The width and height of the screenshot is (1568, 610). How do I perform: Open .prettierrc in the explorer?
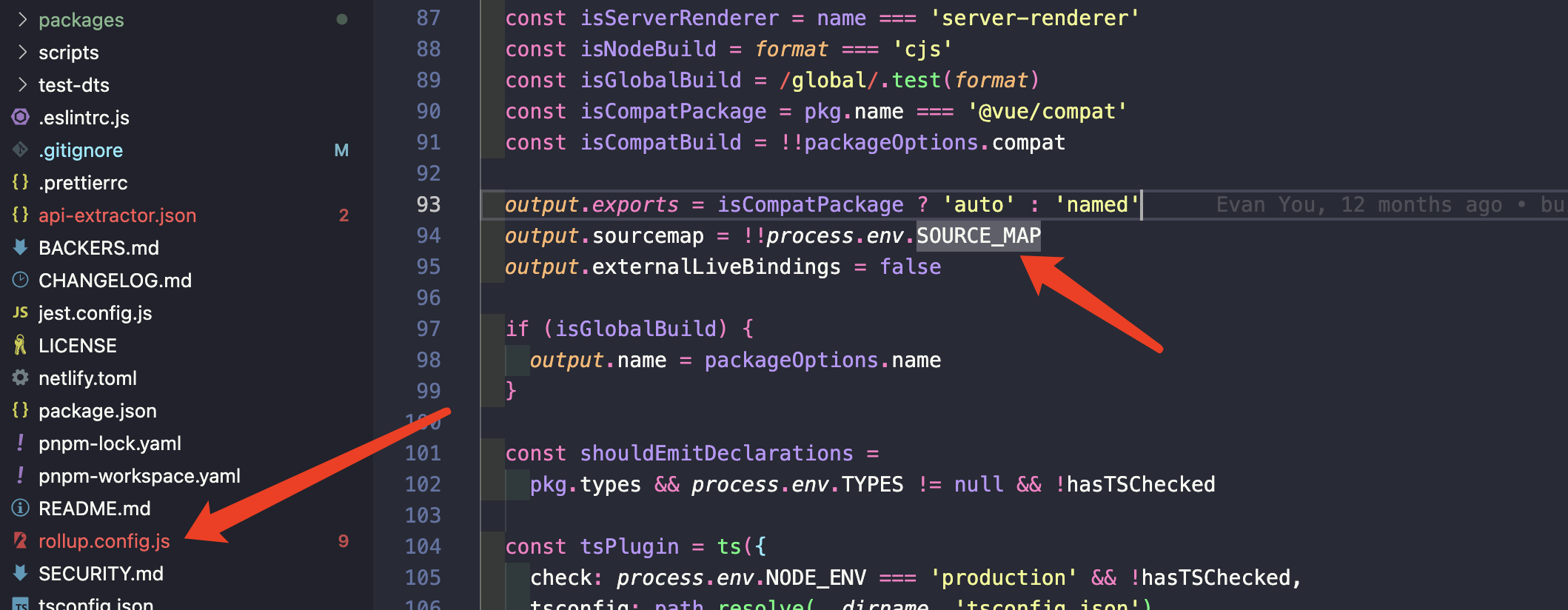pyautogui.click(x=83, y=182)
